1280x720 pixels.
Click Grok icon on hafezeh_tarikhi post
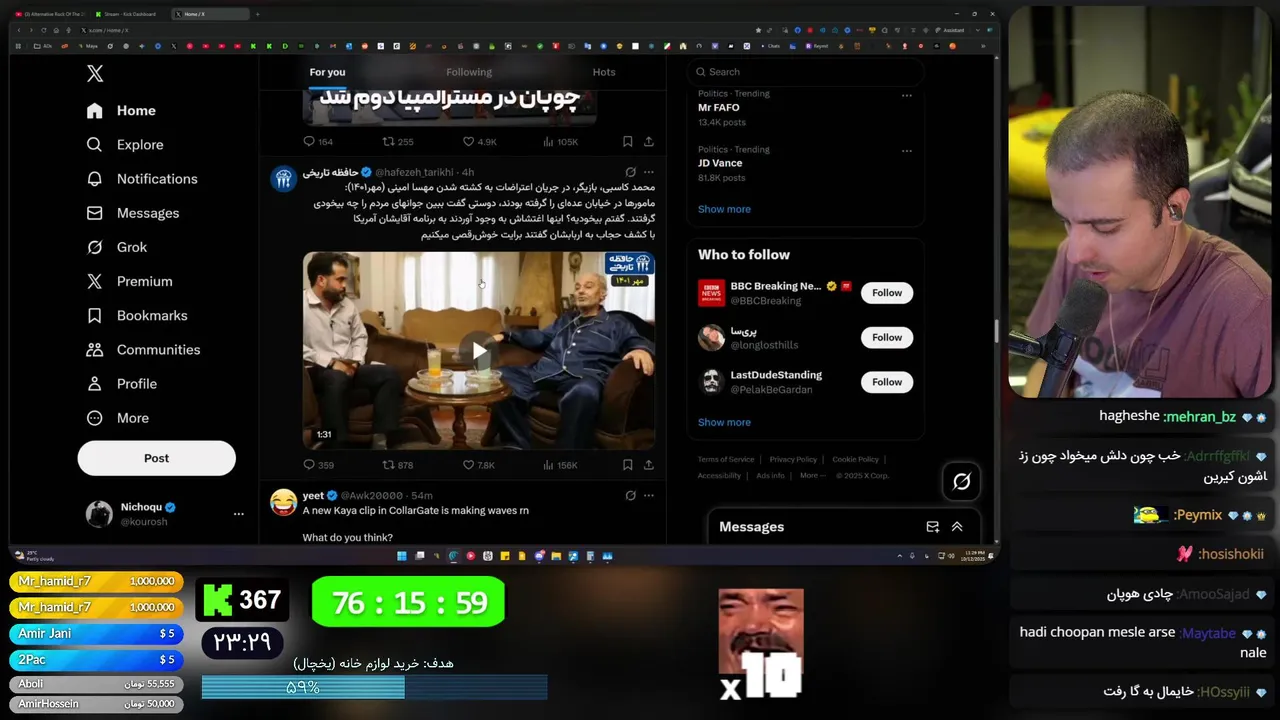coord(630,172)
